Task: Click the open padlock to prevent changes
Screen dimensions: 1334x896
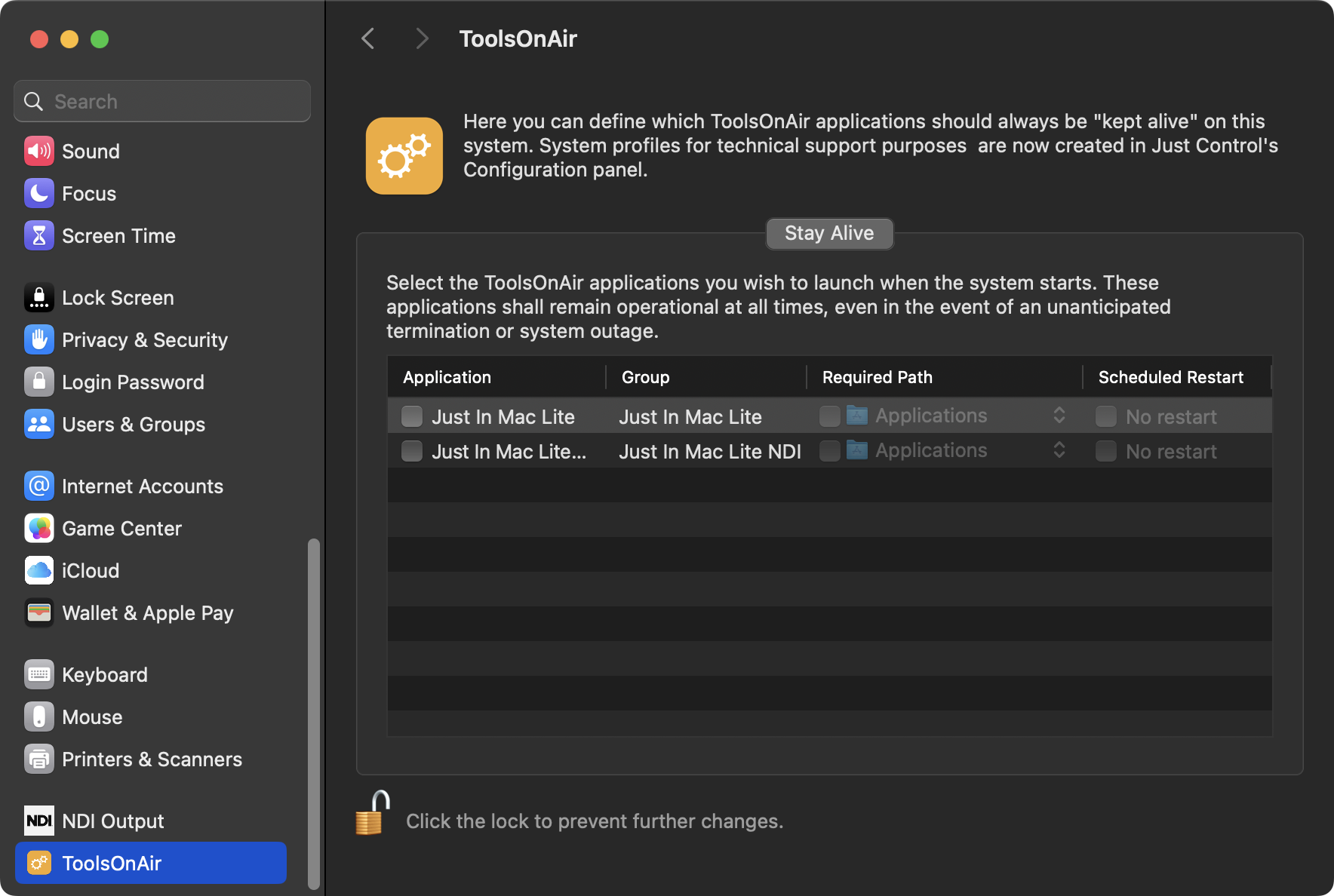Action: pyautogui.click(x=373, y=813)
